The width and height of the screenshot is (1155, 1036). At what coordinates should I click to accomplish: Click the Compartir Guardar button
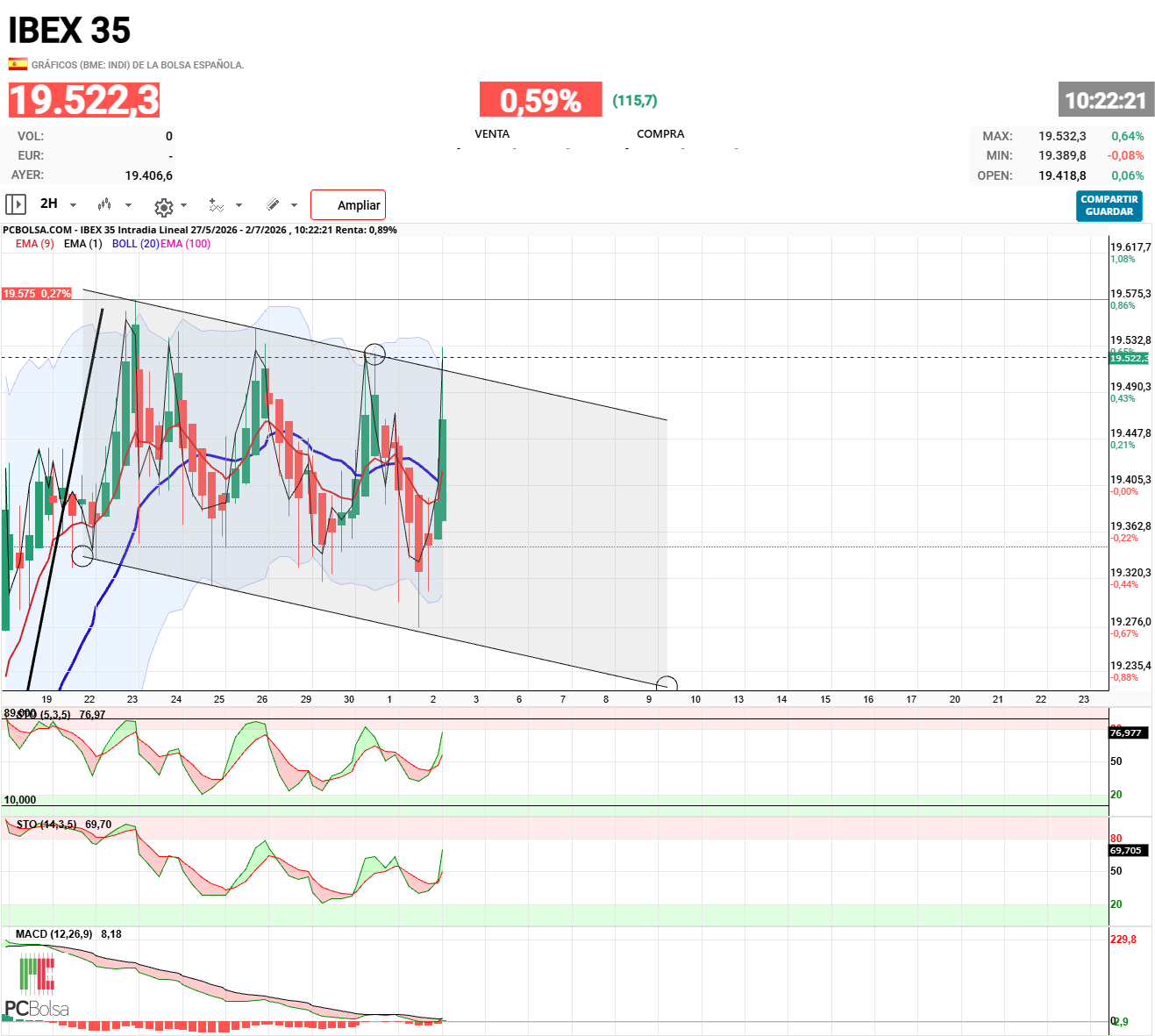pos(1109,205)
